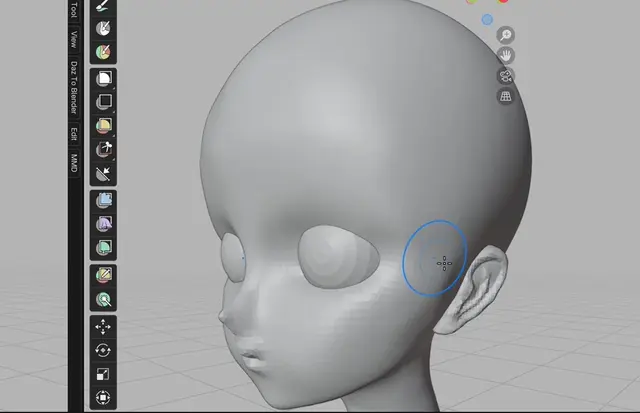Viewport: 640px width, 413px height.
Task: Toggle perspective/orthographic grid button
Action: click(505, 96)
